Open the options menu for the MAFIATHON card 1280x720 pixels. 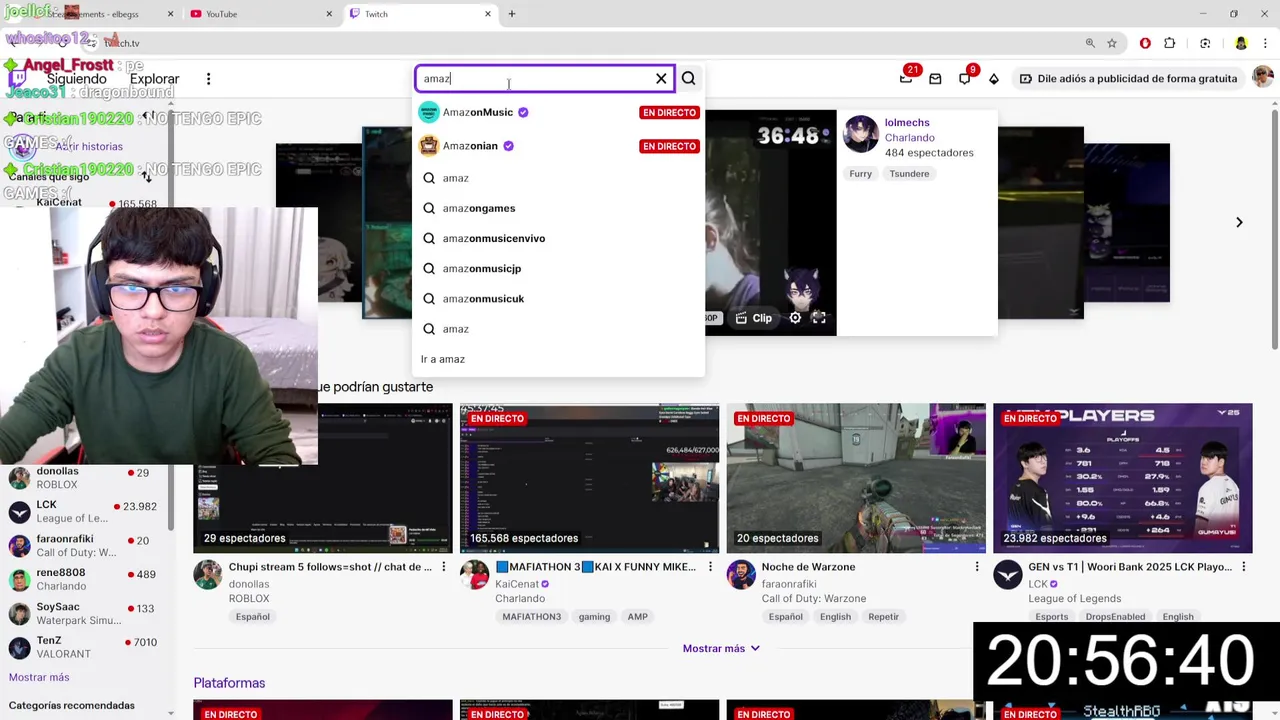[710, 567]
